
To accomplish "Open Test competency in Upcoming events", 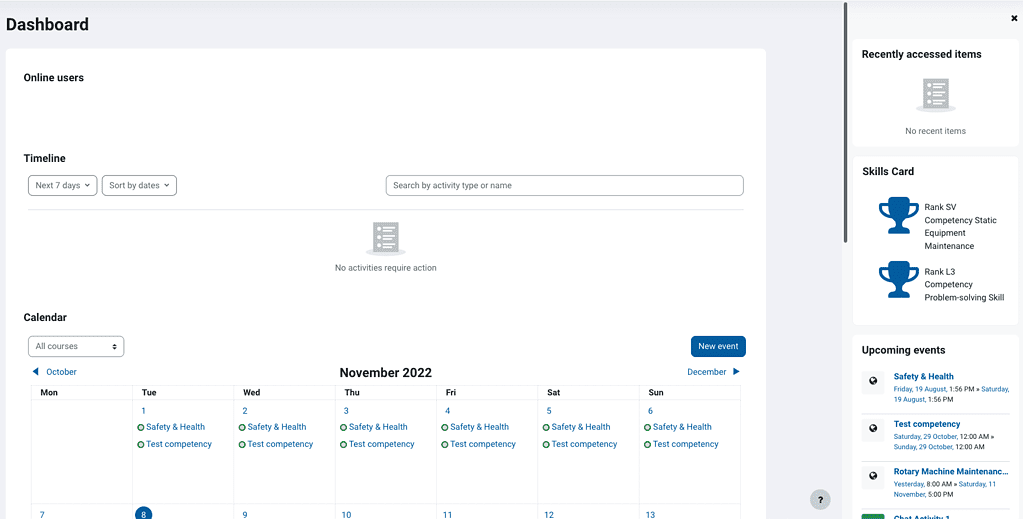I will click(x=927, y=424).
